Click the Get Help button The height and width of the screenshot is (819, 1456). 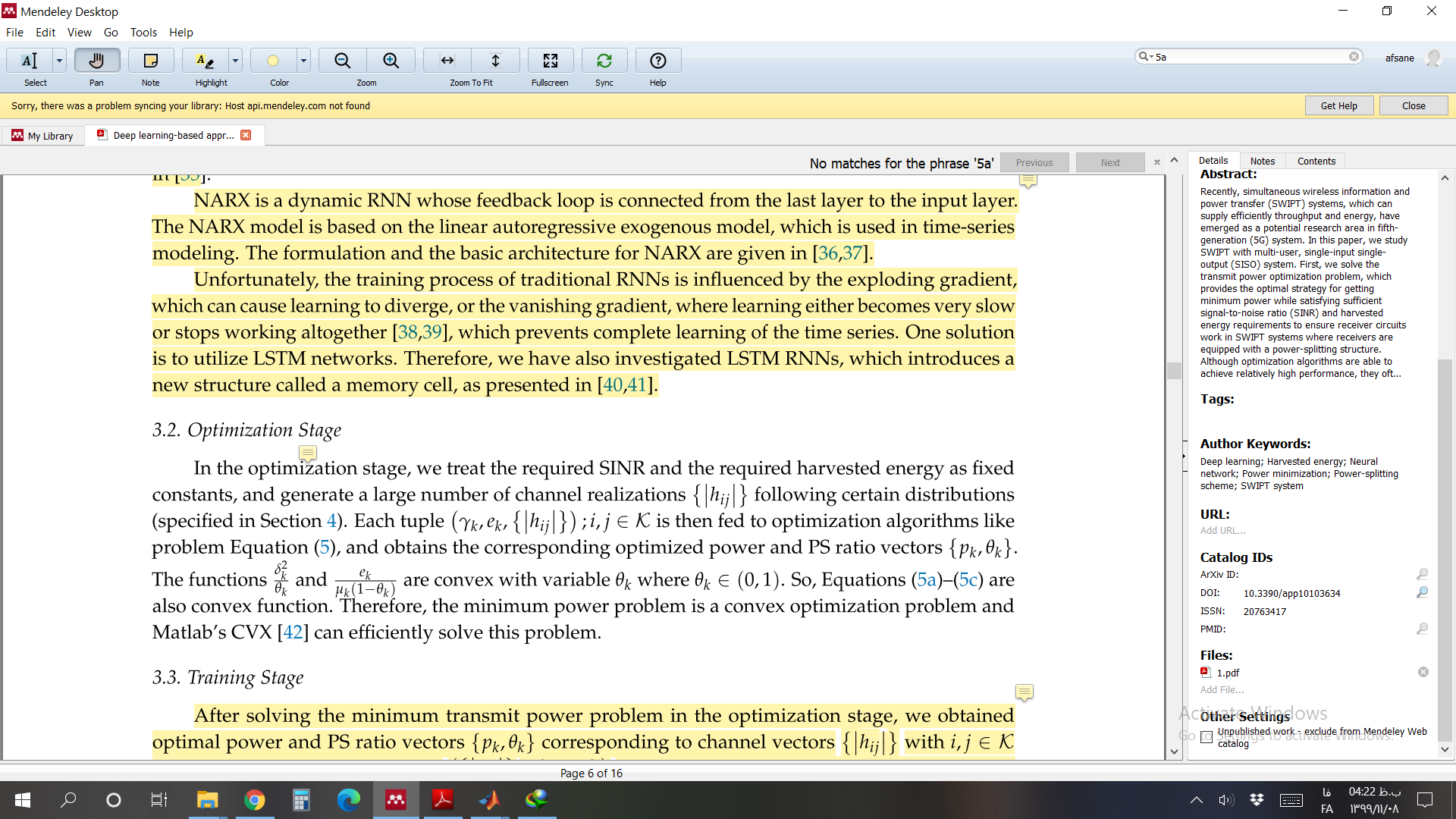click(1338, 105)
